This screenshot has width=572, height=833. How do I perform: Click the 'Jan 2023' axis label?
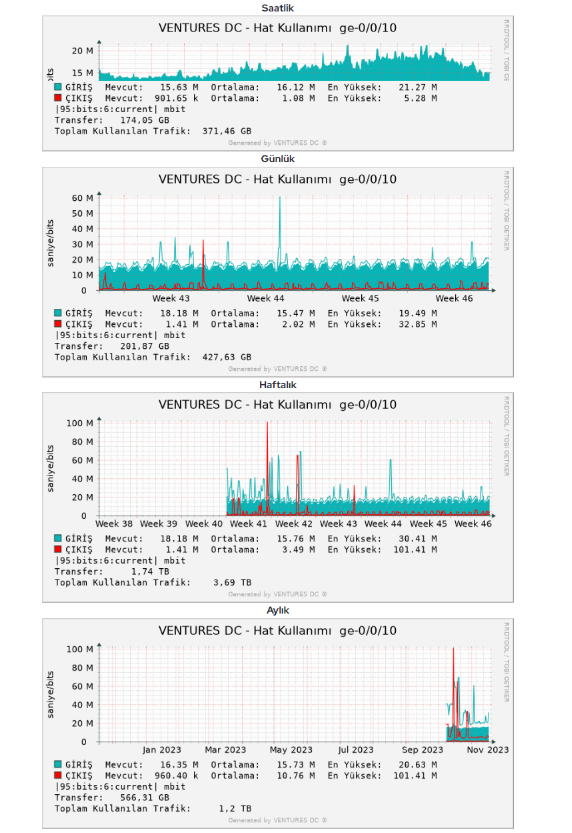pyautogui.click(x=161, y=750)
